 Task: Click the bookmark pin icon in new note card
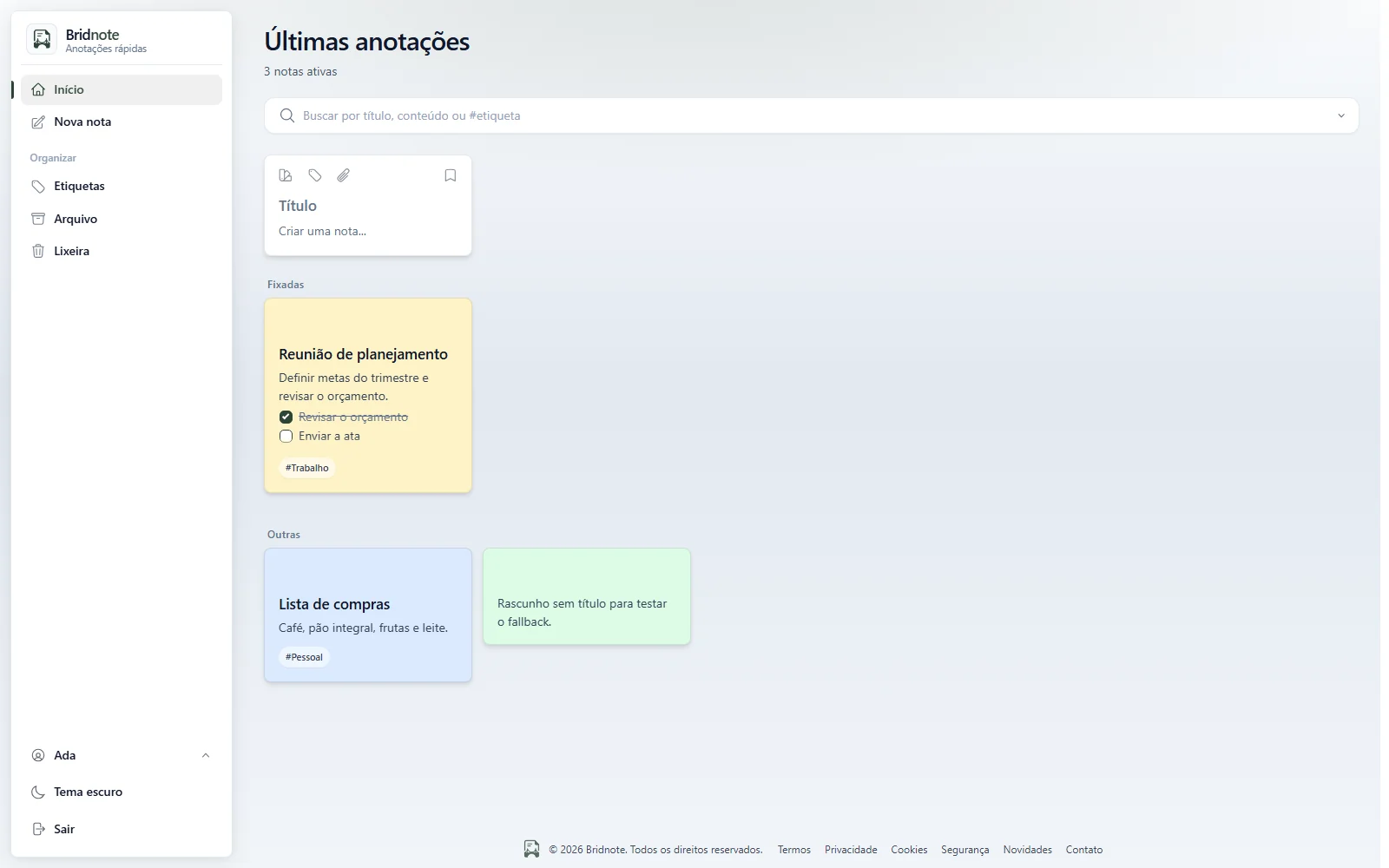[x=451, y=175]
